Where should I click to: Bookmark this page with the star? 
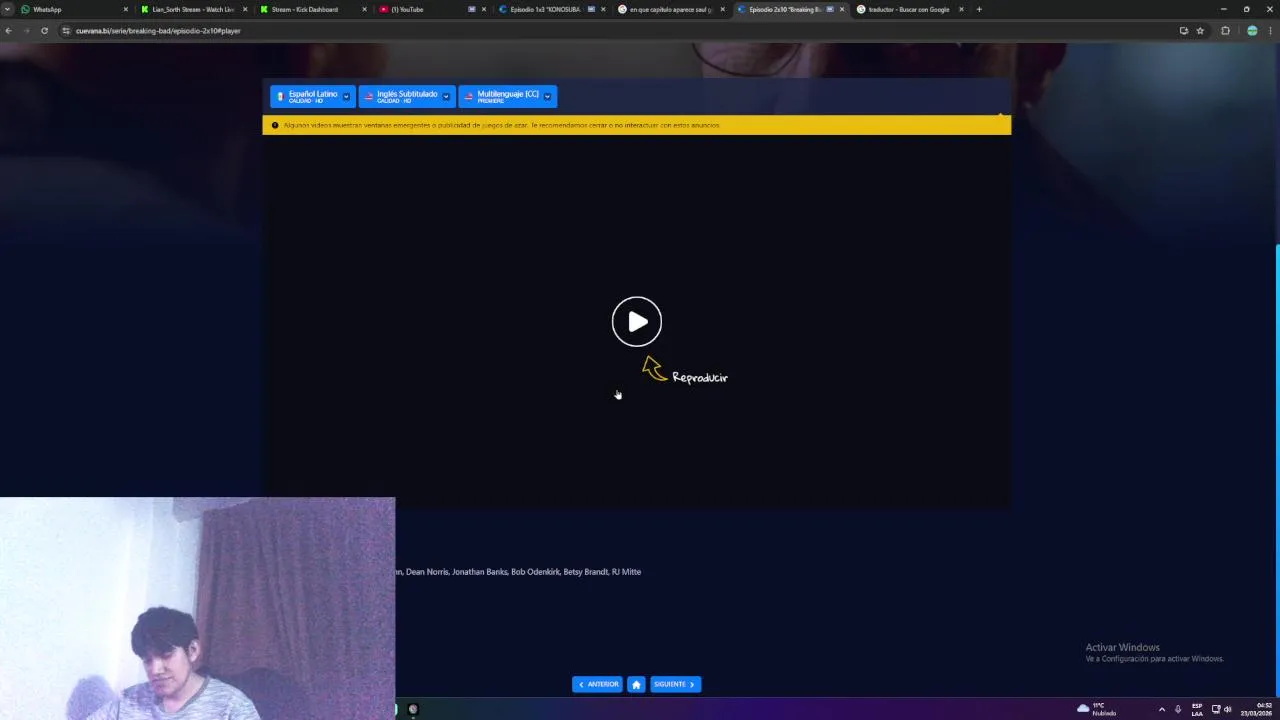(1200, 30)
